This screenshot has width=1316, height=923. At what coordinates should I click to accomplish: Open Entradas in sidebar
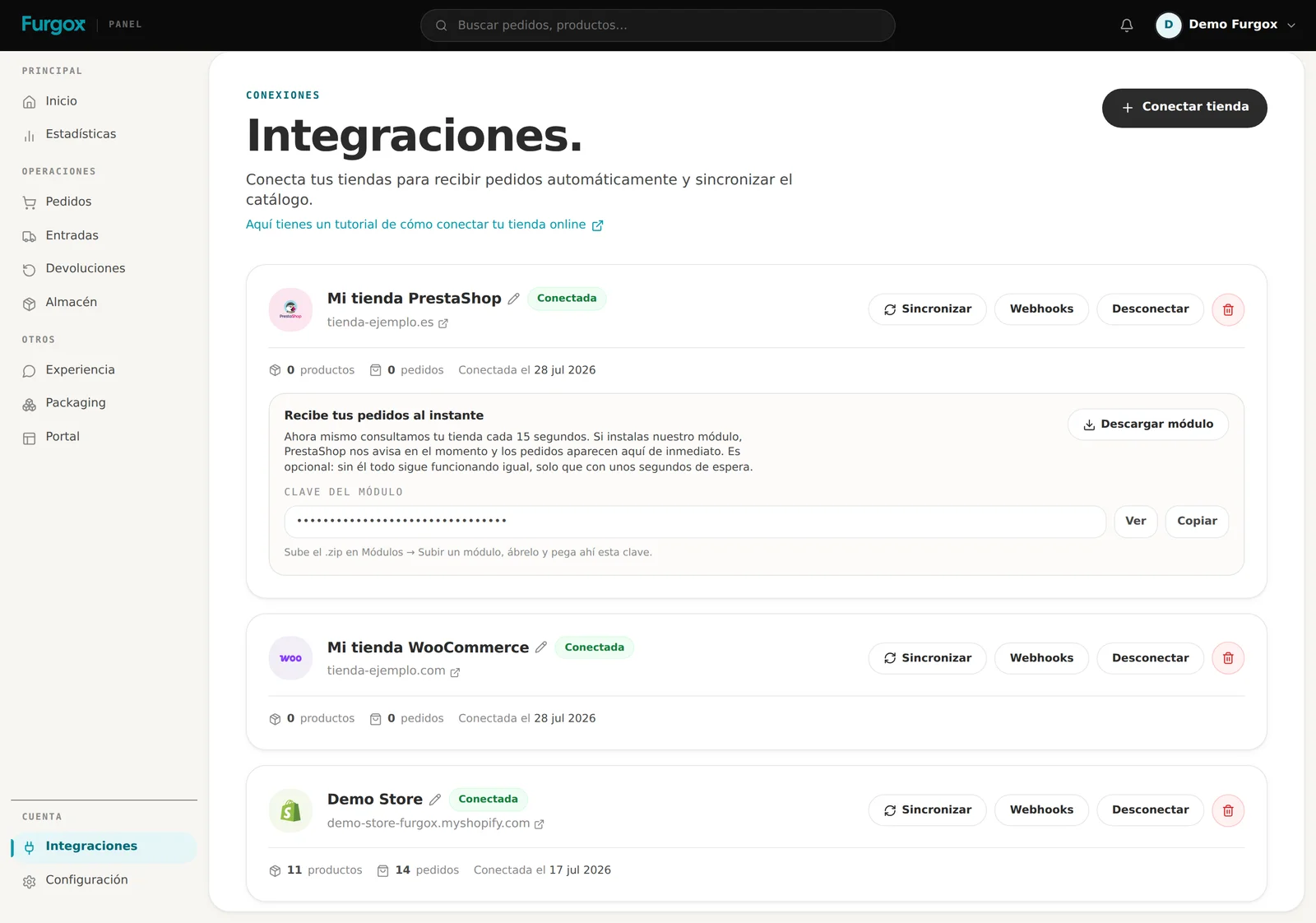[x=104, y=235]
